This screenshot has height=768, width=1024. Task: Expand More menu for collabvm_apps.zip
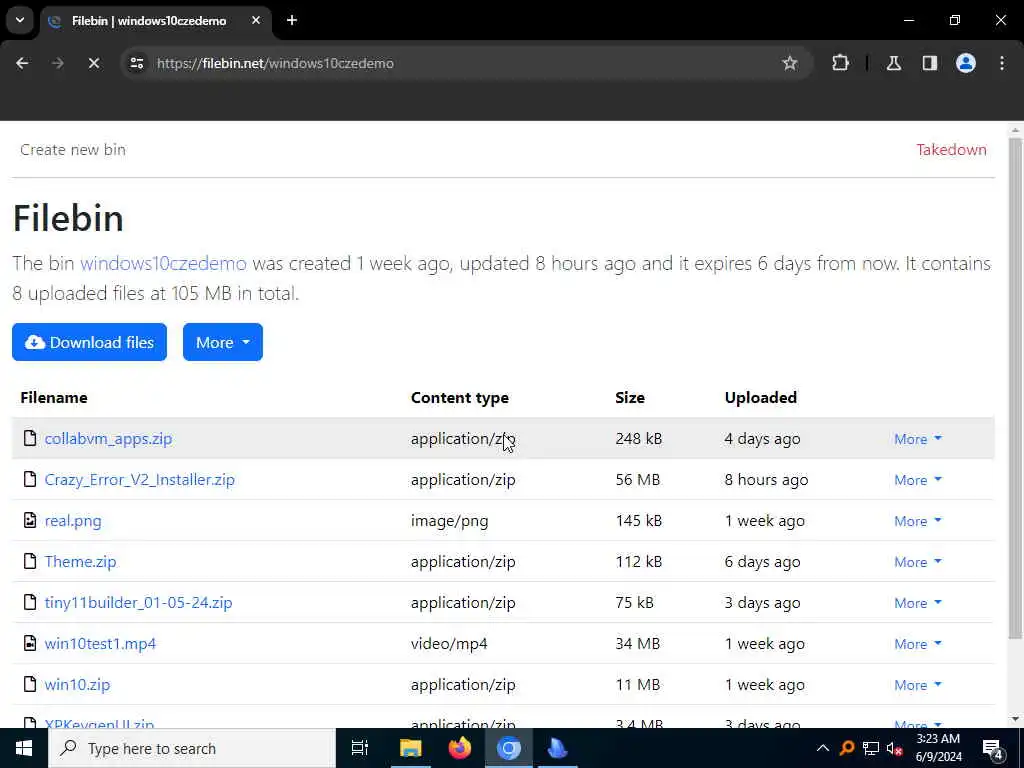pos(918,439)
